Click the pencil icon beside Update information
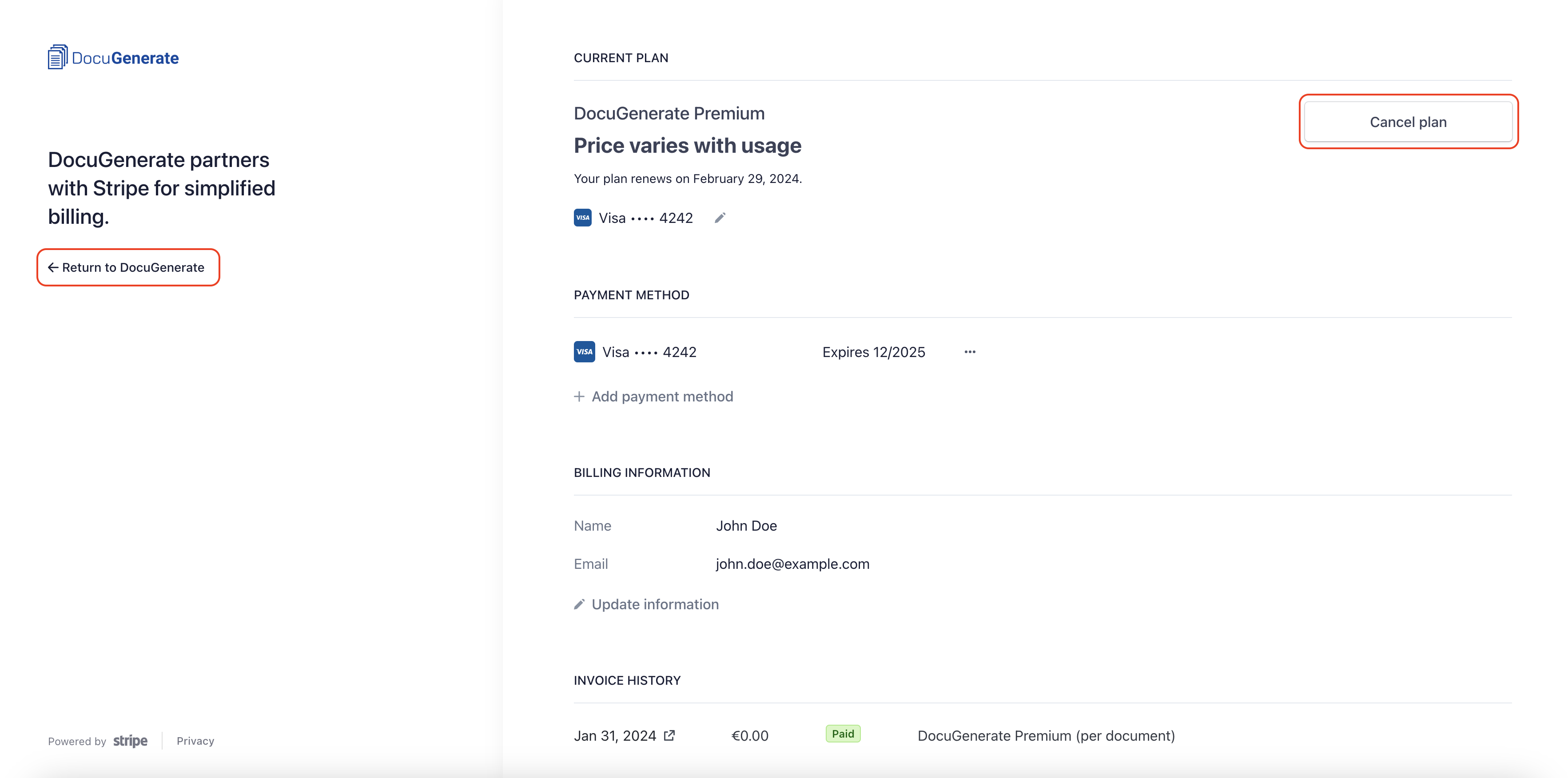The height and width of the screenshot is (778, 1568). [579, 604]
